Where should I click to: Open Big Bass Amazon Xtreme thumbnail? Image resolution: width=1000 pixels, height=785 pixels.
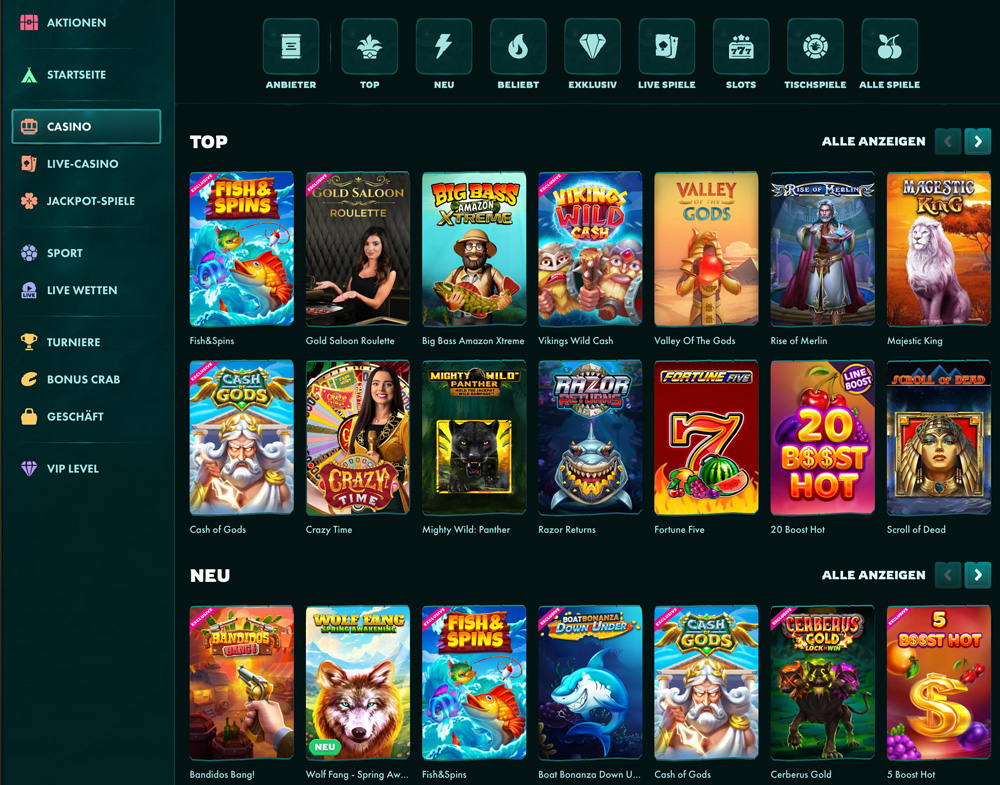pyautogui.click(x=474, y=249)
